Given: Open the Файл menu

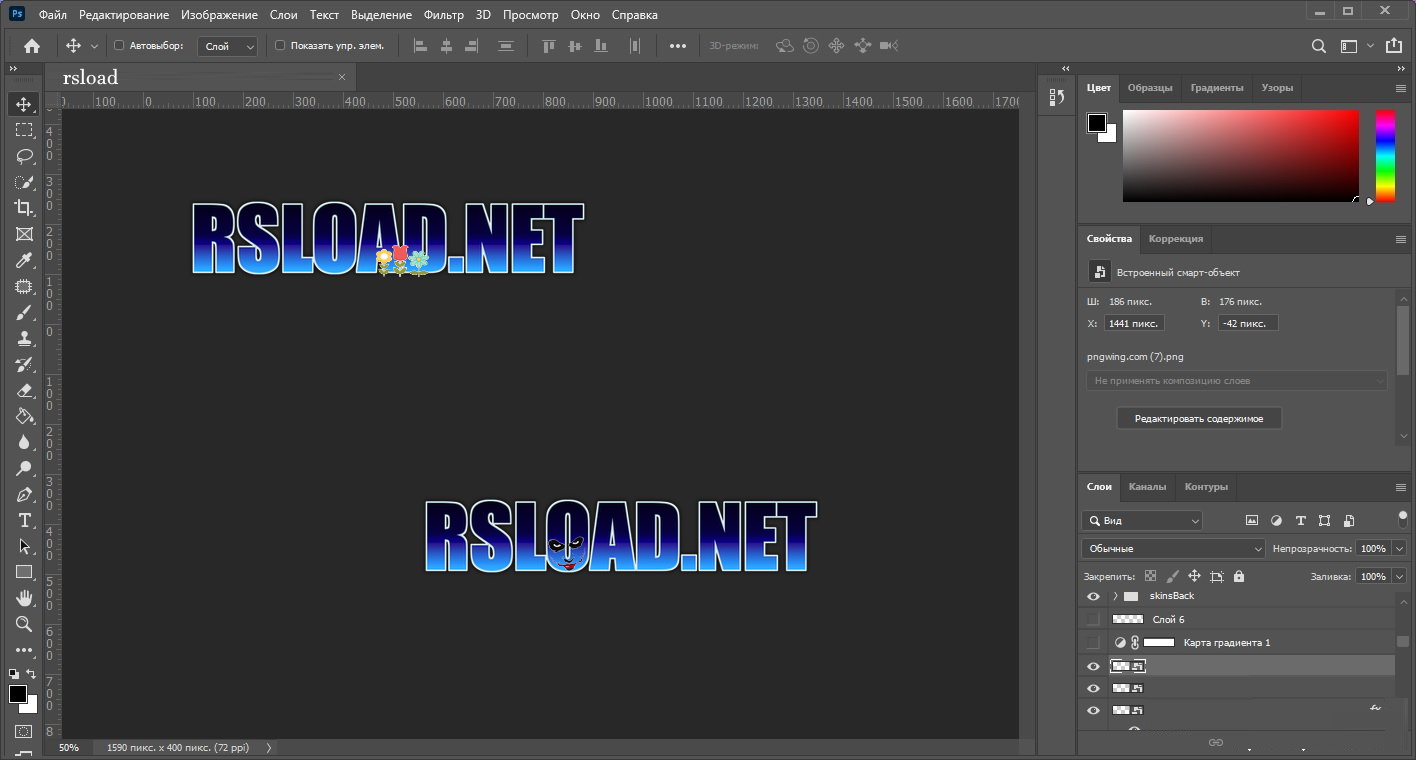Looking at the screenshot, I should coord(53,15).
